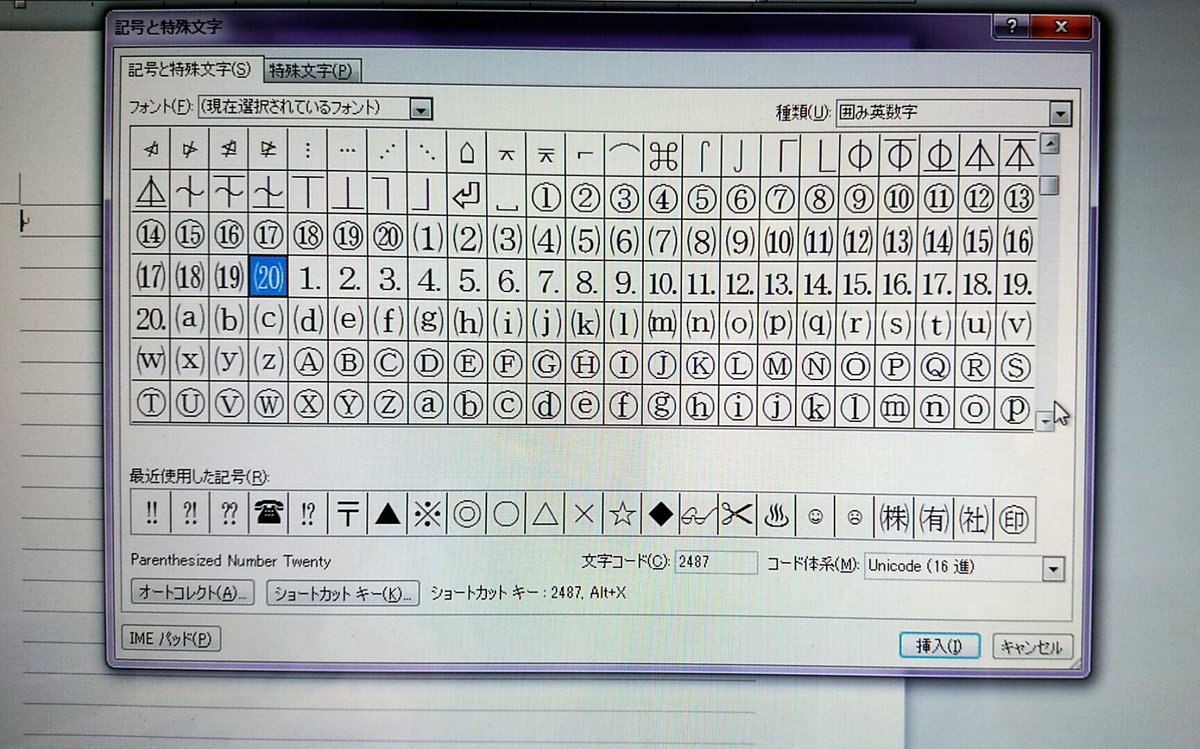Select the highlighted parenthesized (20) symbol
1200x749 pixels.
tap(269, 279)
